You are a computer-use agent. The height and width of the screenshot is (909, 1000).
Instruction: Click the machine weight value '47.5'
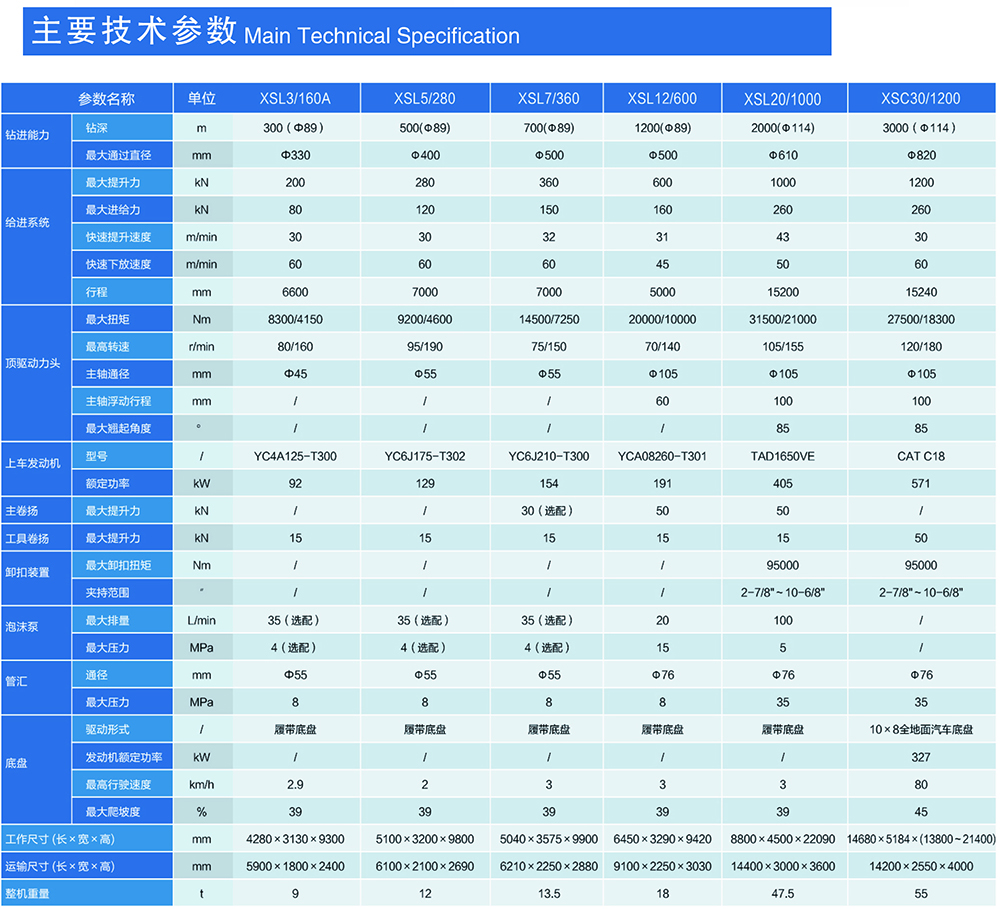783,894
